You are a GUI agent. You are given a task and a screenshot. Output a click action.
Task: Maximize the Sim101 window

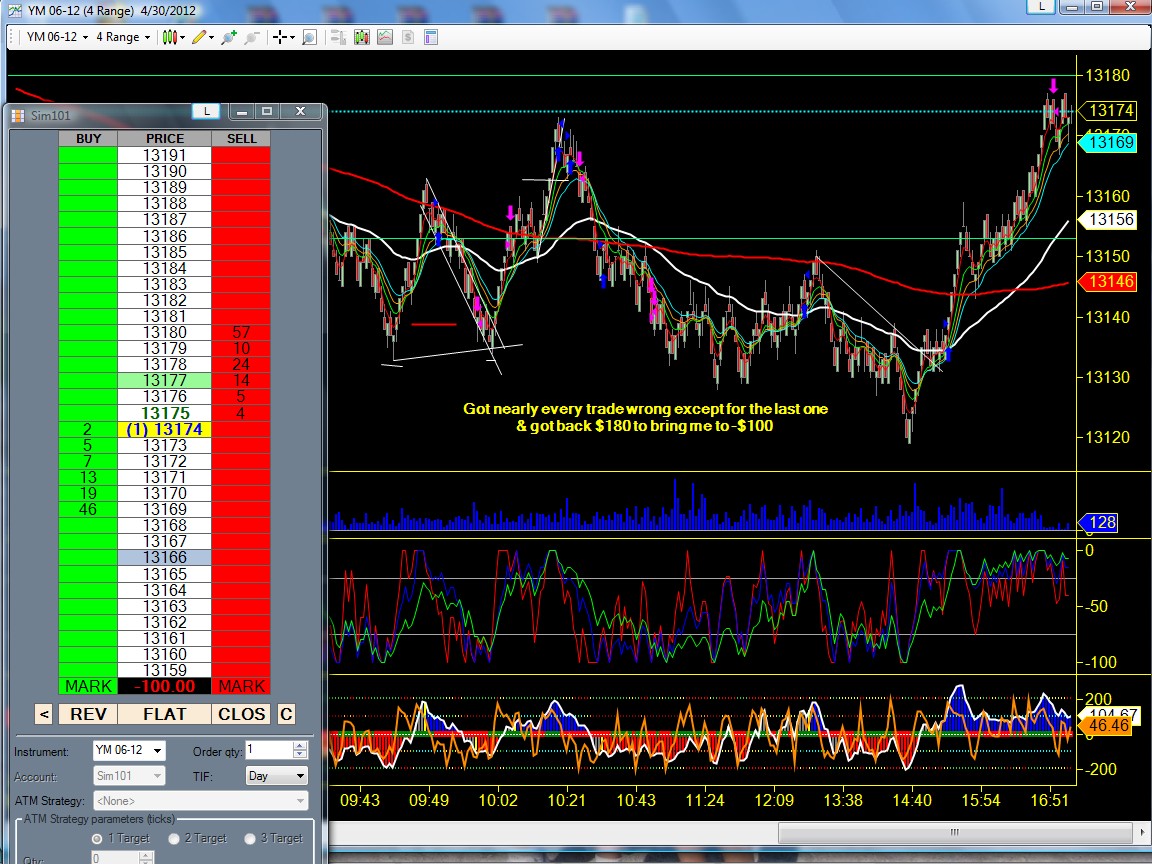(267, 112)
